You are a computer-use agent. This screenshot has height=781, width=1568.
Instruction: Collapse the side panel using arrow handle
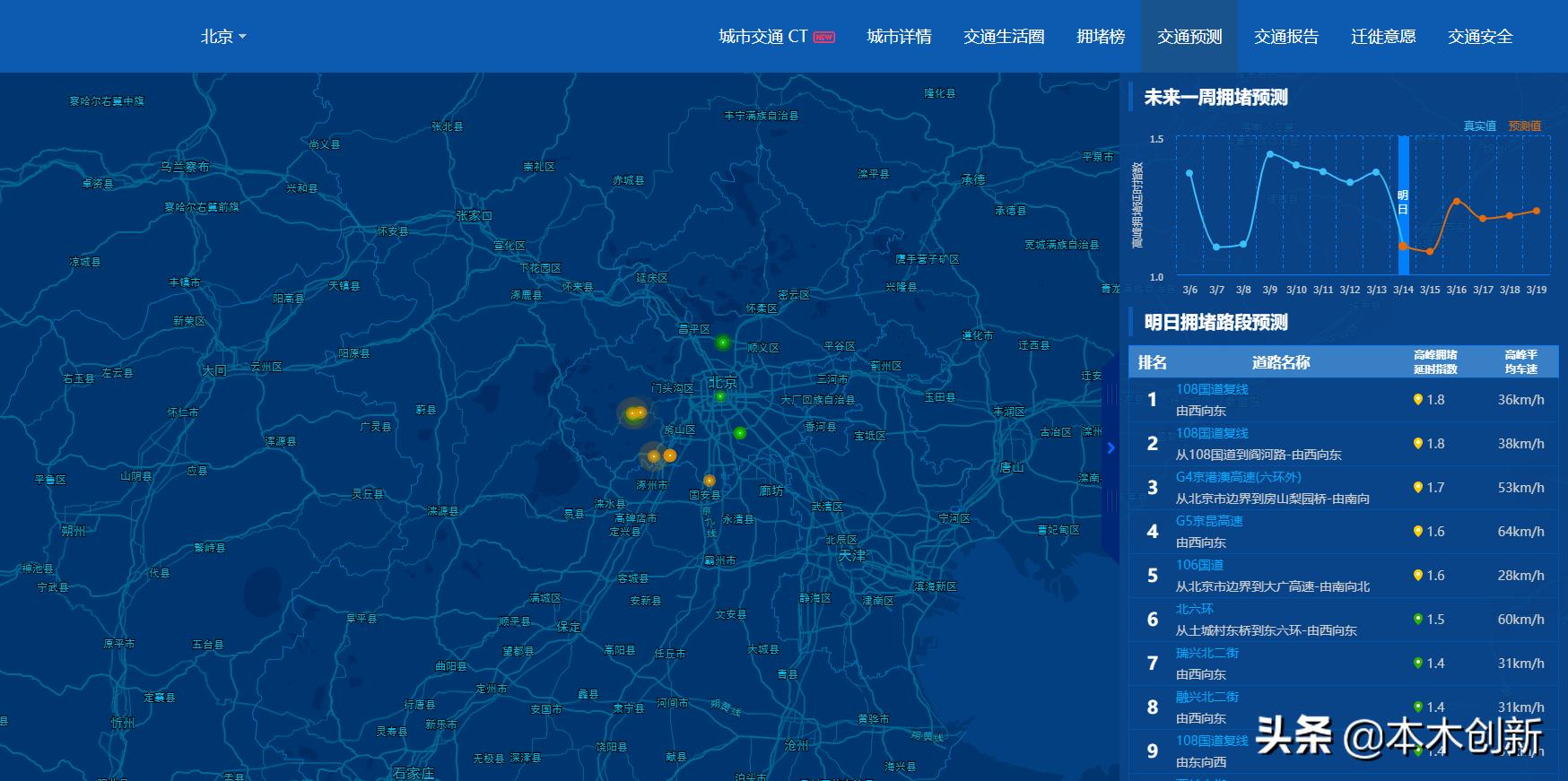1111,447
